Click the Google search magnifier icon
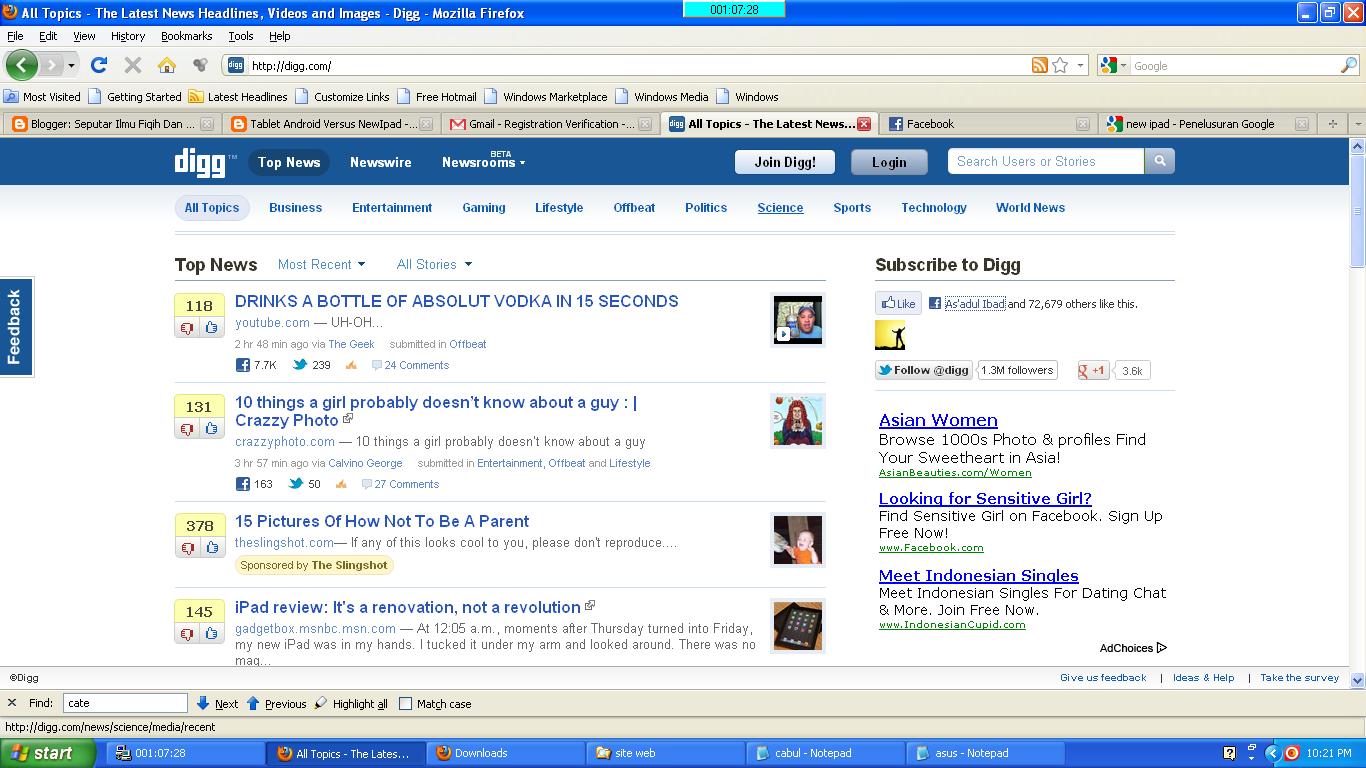The width and height of the screenshot is (1366, 768). pos(1348,65)
